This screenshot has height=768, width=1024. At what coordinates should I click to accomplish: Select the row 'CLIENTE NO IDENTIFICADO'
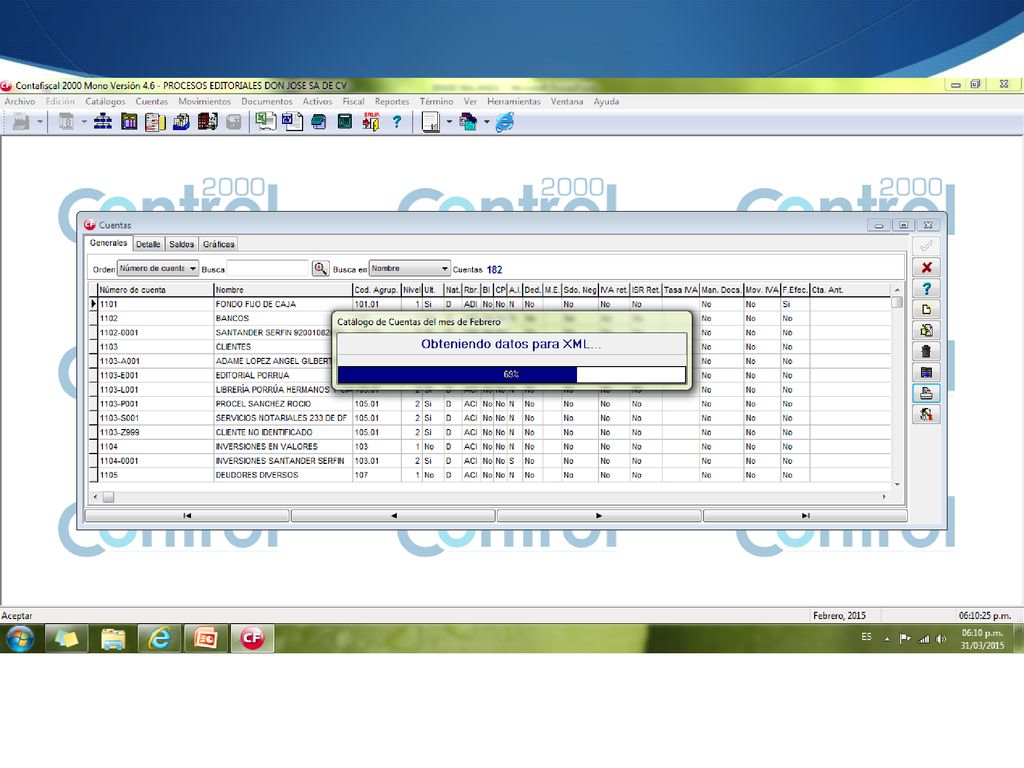coord(490,432)
